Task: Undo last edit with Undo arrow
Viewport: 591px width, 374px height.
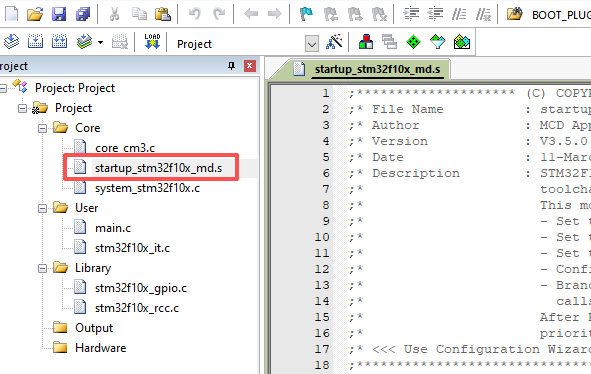Action: (195, 14)
